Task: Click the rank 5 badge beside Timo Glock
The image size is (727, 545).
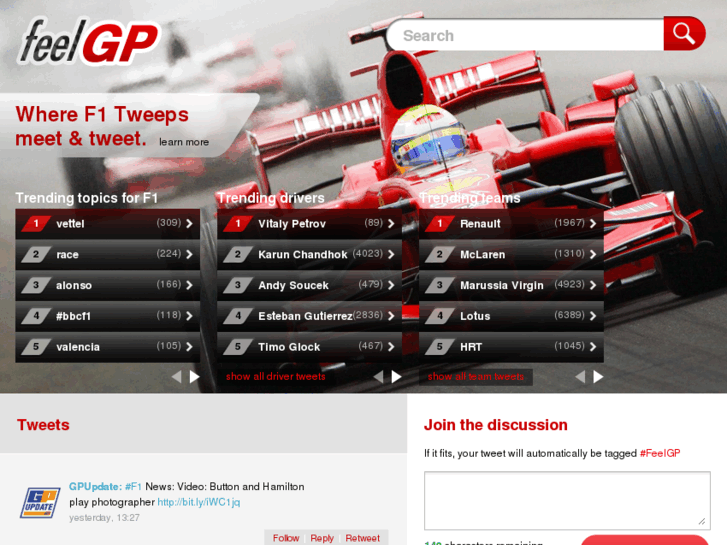Action: [x=238, y=346]
